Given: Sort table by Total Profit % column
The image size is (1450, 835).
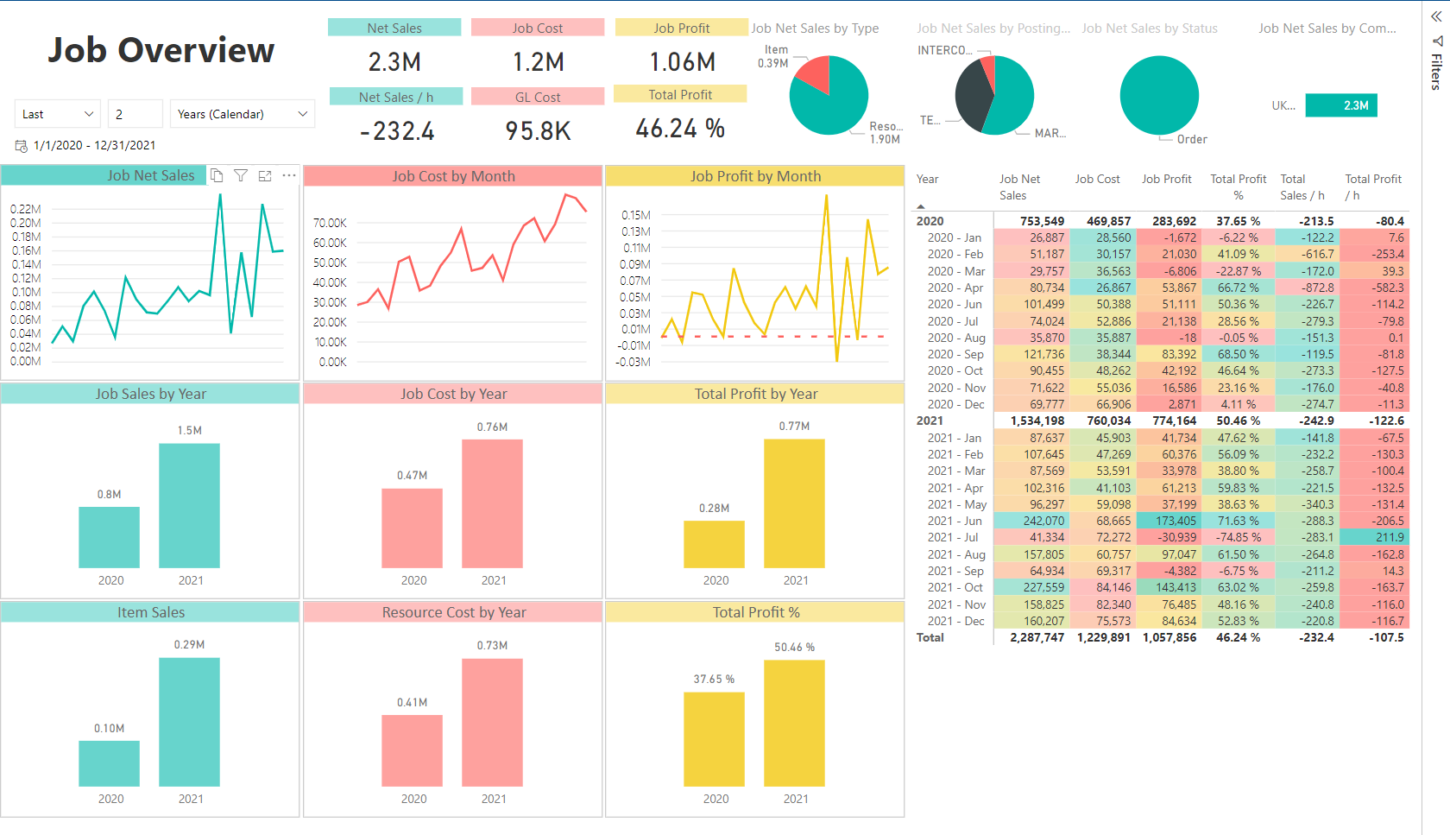Looking at the screenshot, I should point(1238,187).
